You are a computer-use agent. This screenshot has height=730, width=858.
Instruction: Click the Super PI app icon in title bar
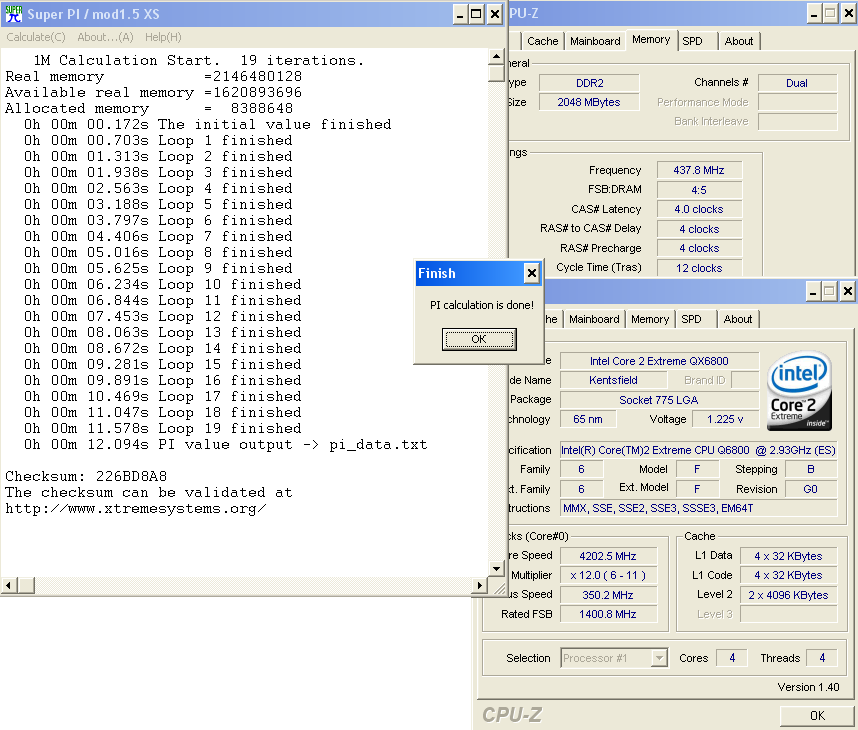pos(13,14)
